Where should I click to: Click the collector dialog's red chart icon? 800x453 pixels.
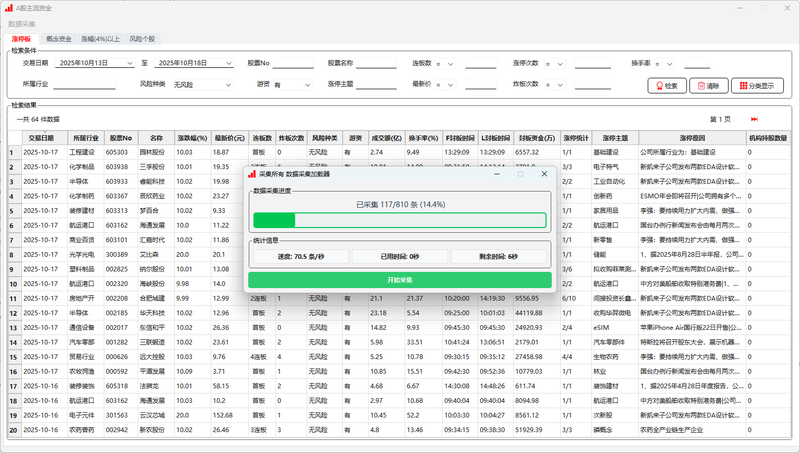[x=251, y=173]
